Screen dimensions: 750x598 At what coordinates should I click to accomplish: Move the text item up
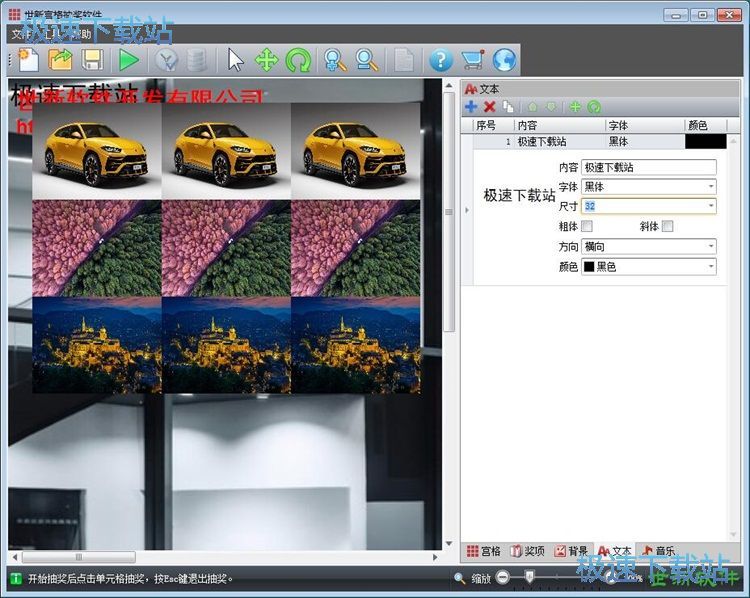click(x=532, y=107)
